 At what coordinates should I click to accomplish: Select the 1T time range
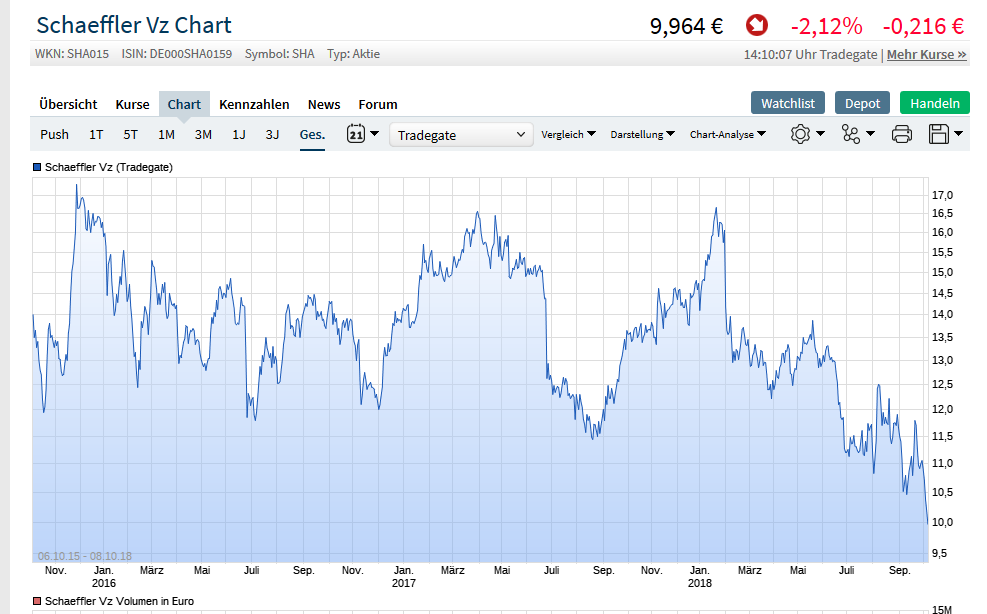(96, 135)
